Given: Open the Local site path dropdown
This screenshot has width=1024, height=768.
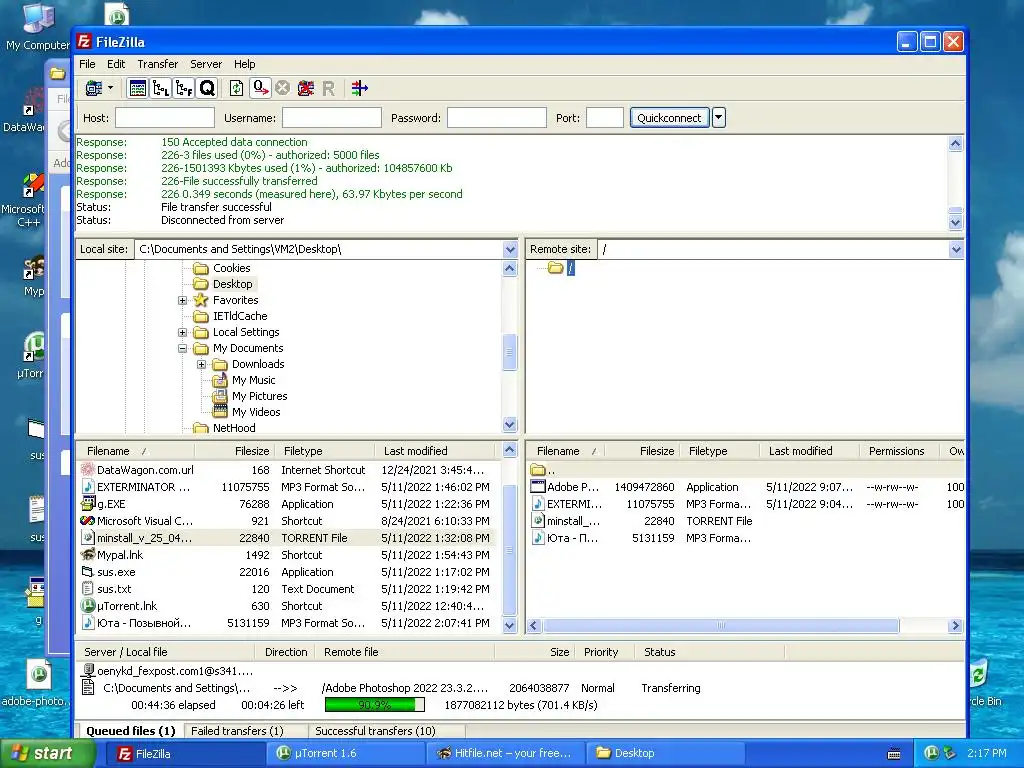Looking at the screenshot, I should coord(510,249).
